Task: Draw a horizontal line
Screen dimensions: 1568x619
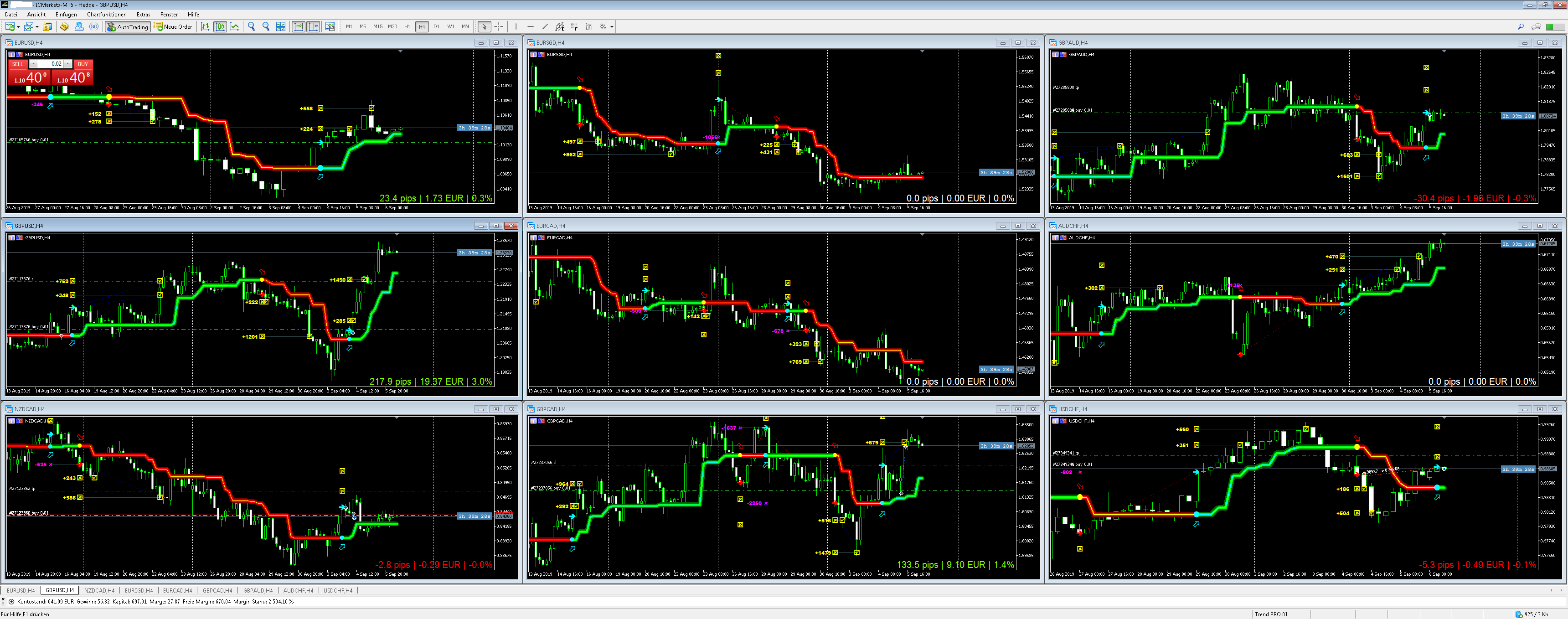Action: pos(531,27)
